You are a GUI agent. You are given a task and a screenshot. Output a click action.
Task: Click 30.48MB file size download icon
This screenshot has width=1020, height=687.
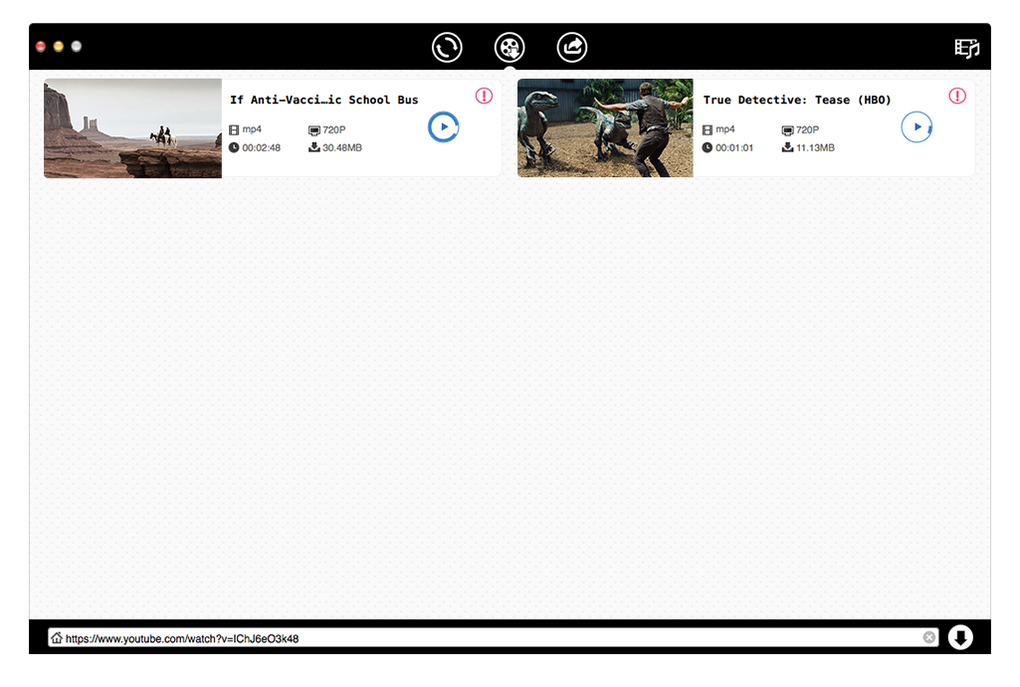[314, 148]
